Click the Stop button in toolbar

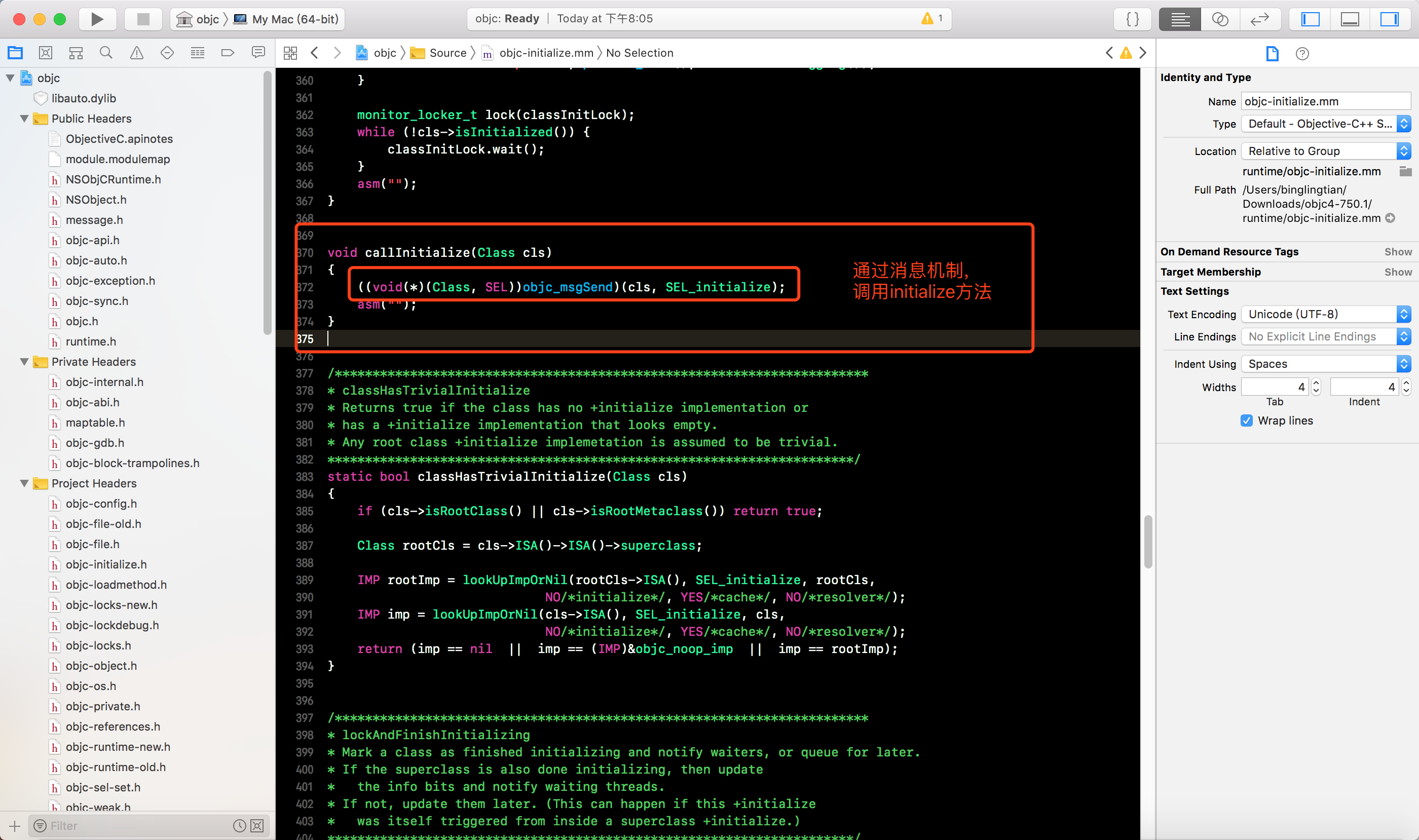tap(143, 19)
